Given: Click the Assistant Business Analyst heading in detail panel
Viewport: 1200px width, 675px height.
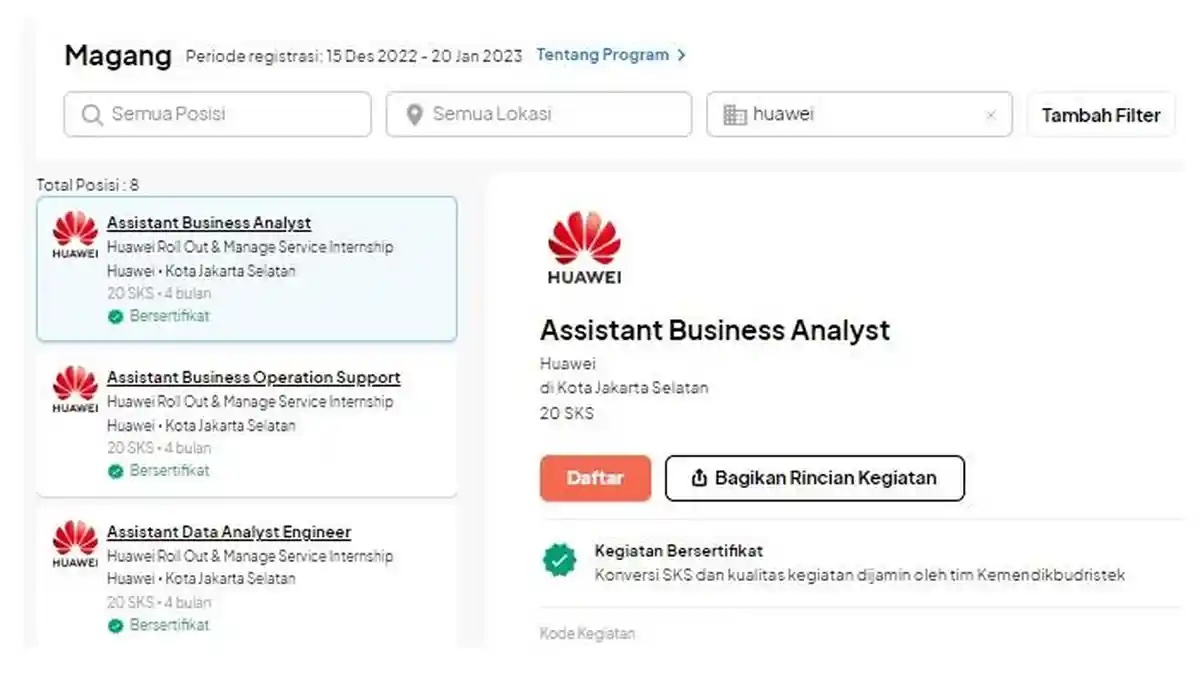Looking at the screenshot, I should (x=715, y=330).
